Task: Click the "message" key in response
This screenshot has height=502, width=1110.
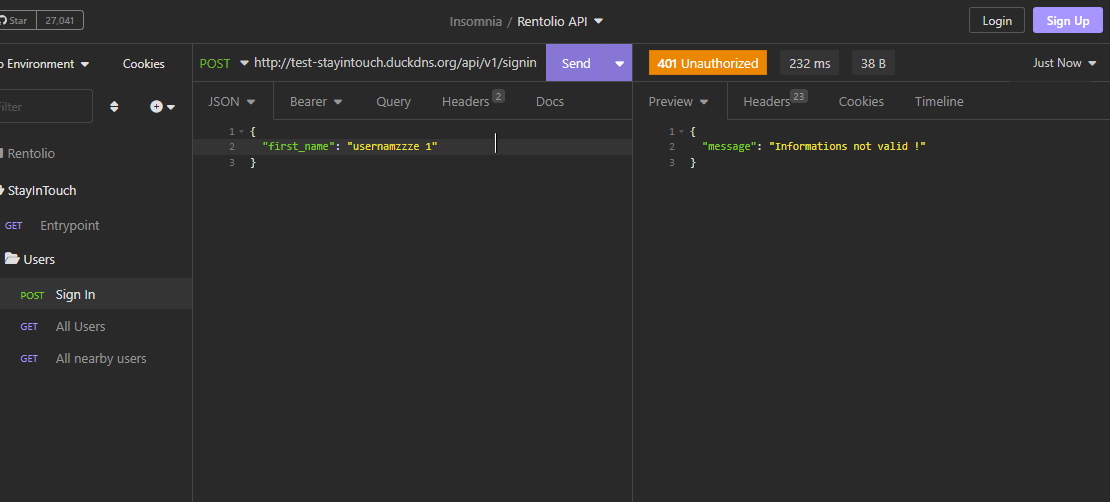Action: click(730, 147)
